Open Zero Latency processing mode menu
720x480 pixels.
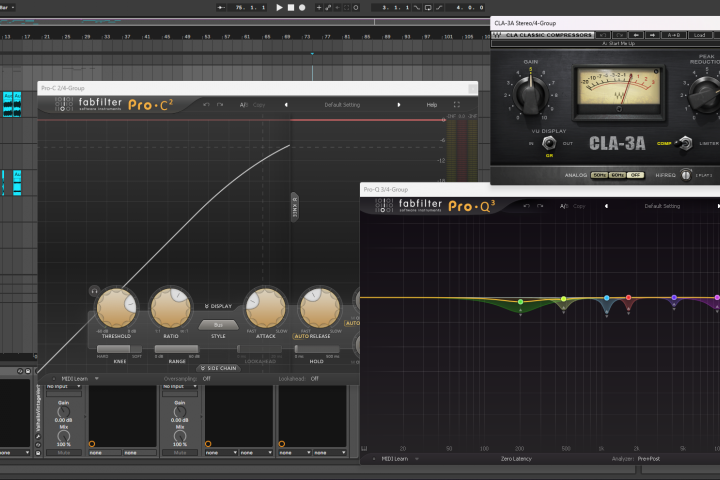(x=516, y=458)
